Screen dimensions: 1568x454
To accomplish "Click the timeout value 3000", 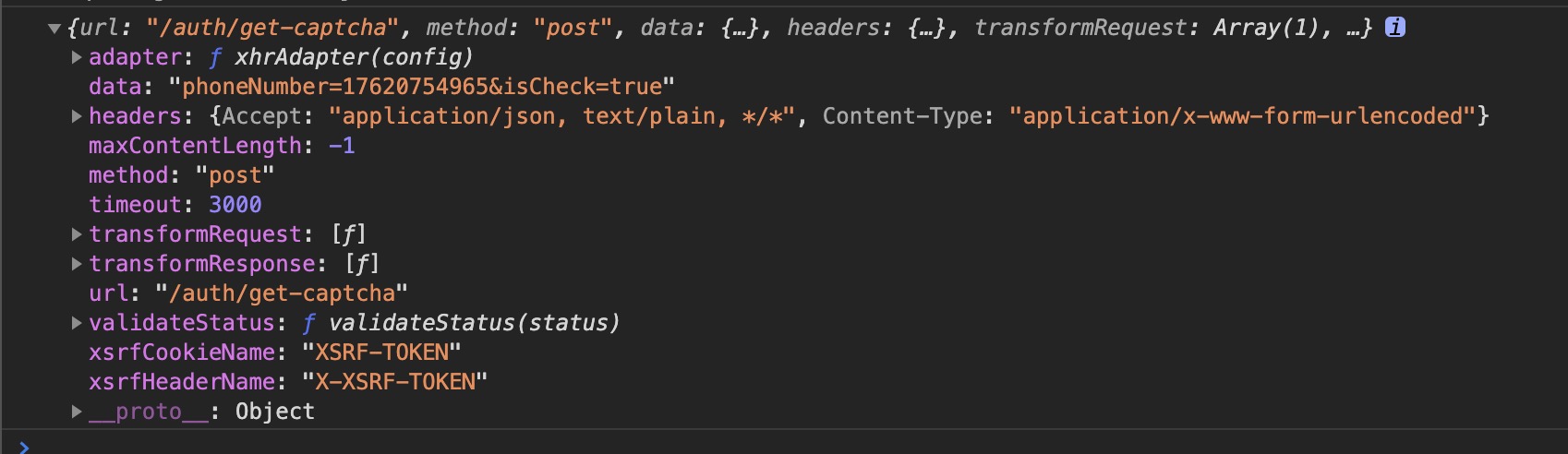I will tap(235, 205).
